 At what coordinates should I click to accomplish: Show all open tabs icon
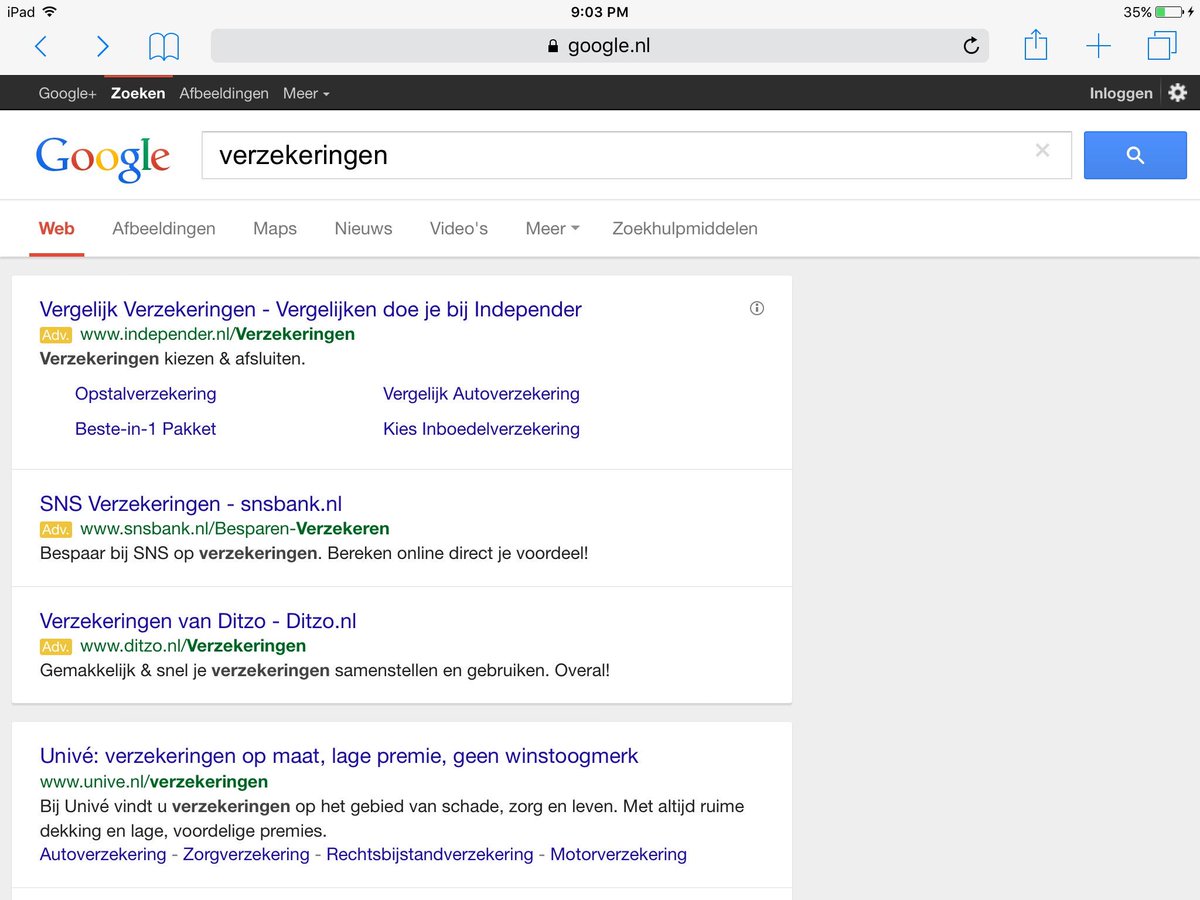1162,46
